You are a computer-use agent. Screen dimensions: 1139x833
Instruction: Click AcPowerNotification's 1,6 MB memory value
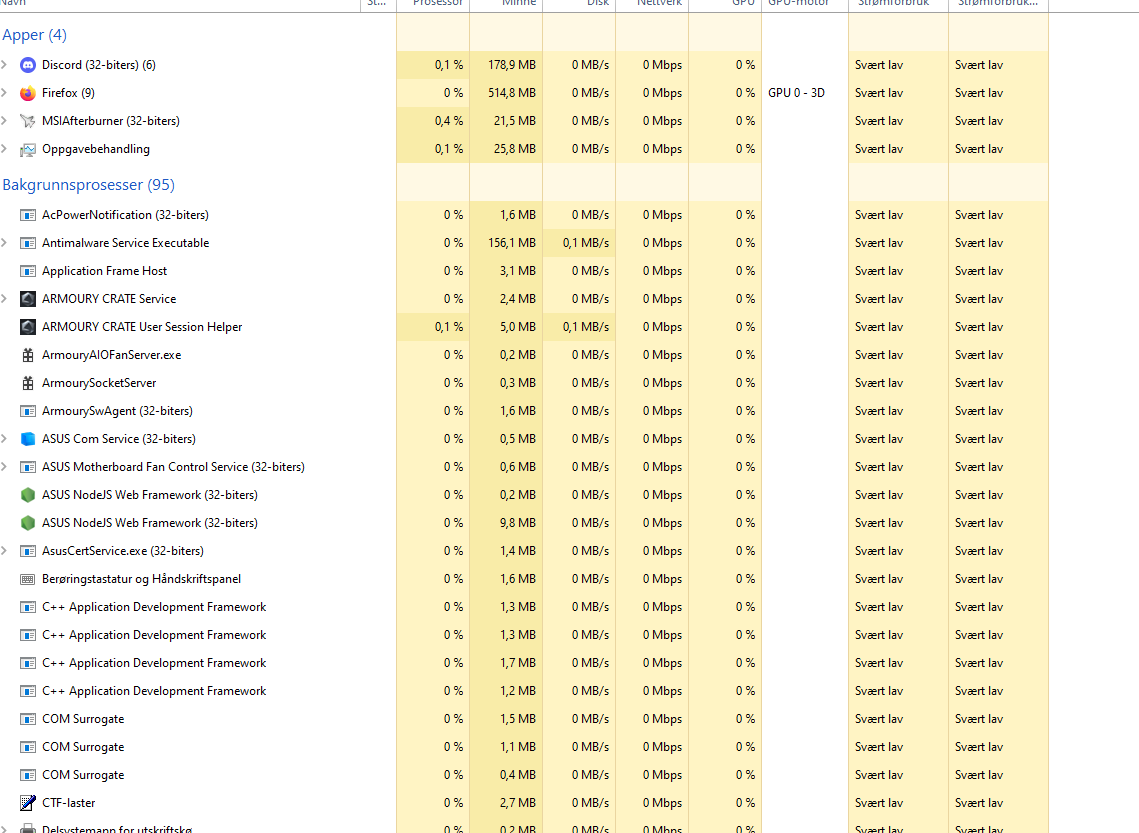(518, 215)
